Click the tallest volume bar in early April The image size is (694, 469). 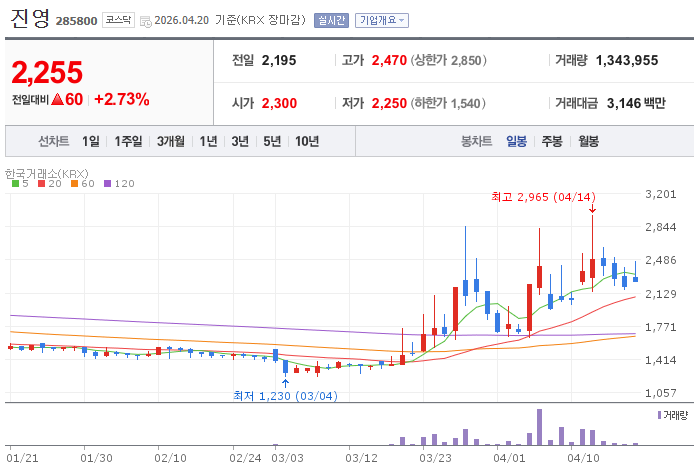coord(539,427)
